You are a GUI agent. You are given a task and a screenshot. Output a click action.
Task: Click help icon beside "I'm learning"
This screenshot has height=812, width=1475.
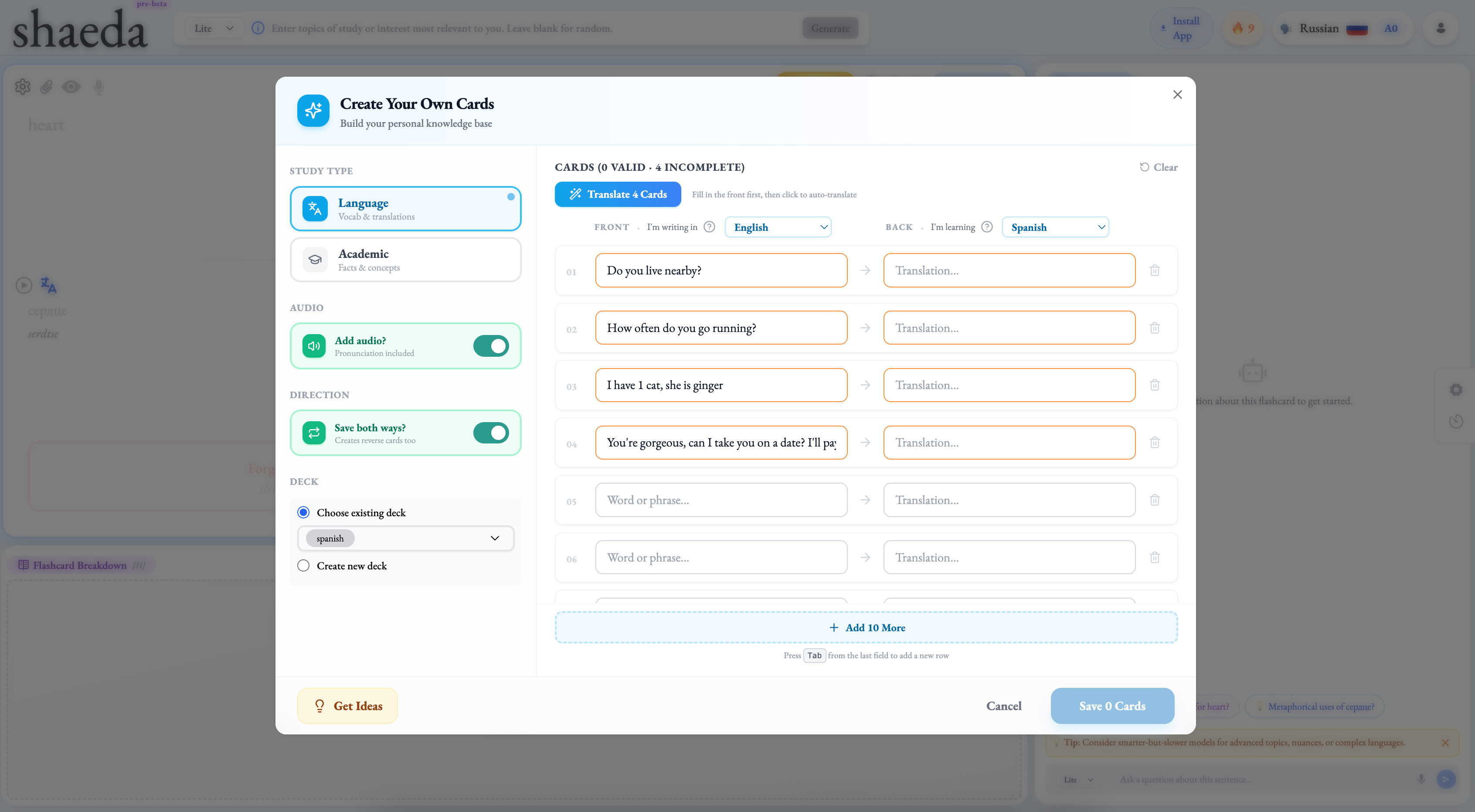click(986, 227)
